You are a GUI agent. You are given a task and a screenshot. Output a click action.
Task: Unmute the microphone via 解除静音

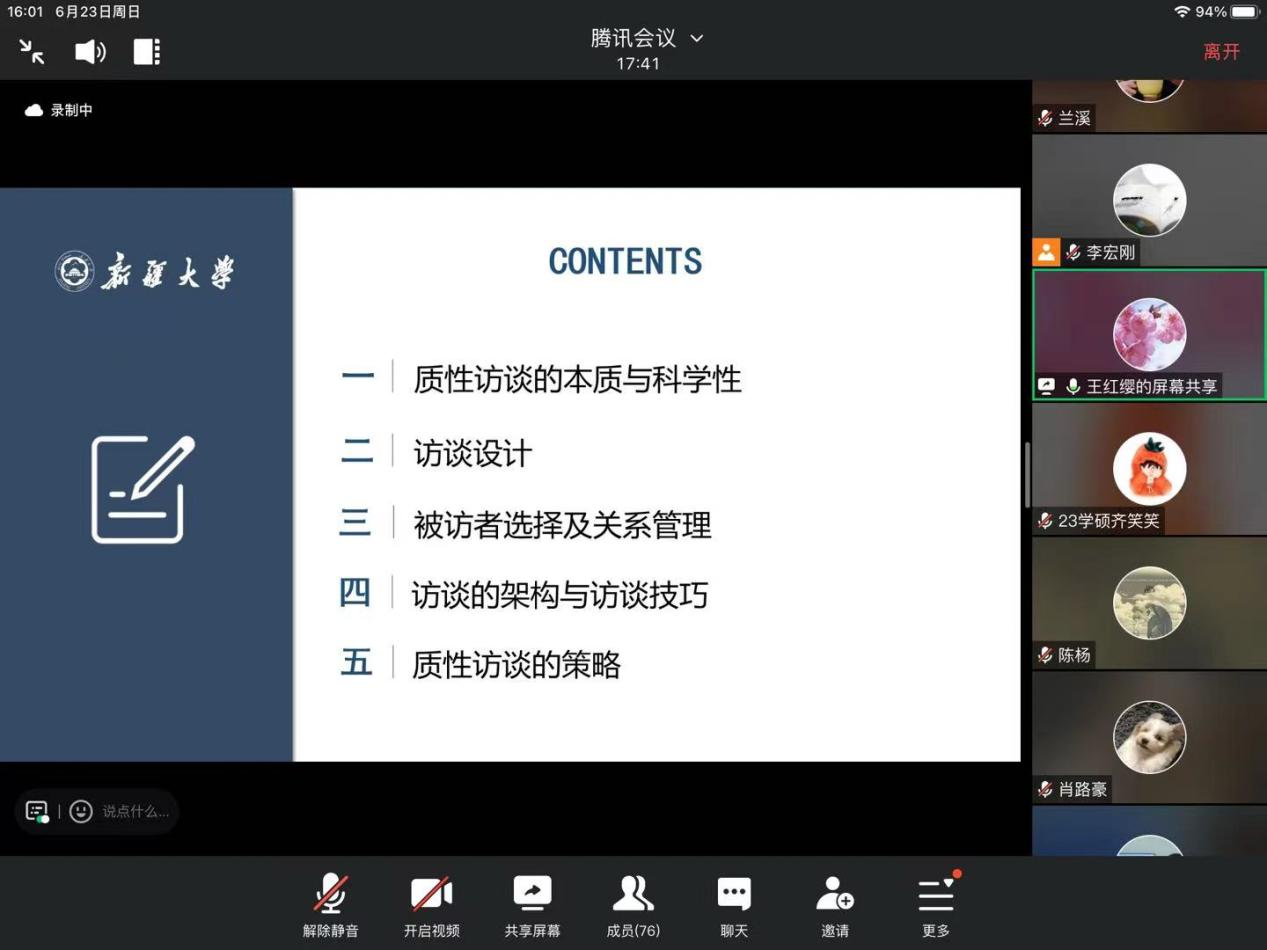point(330,907)
